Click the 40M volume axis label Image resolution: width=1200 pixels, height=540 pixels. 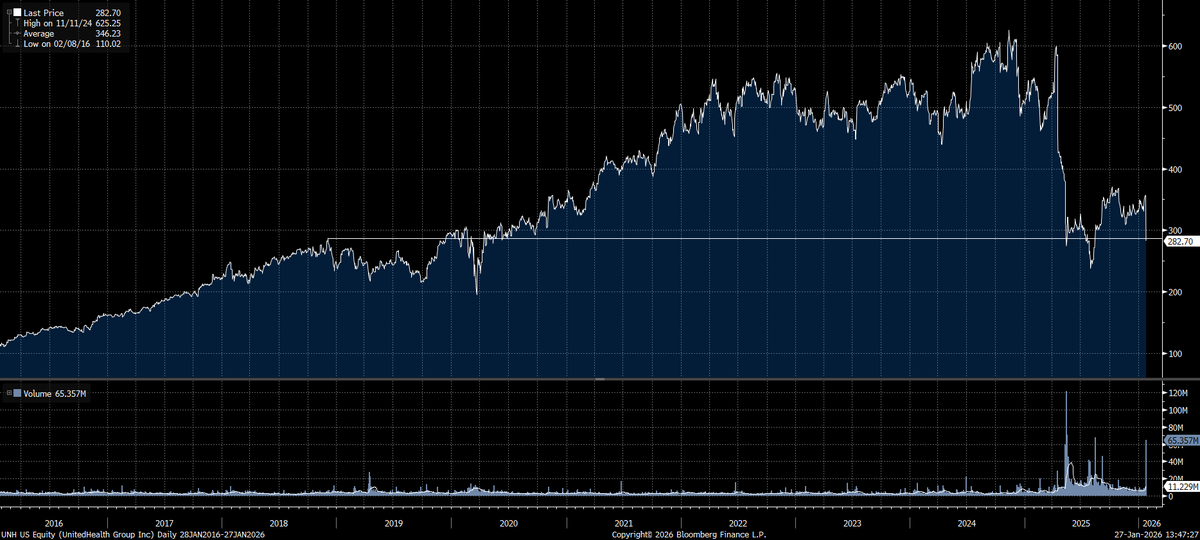point(1176,462)
